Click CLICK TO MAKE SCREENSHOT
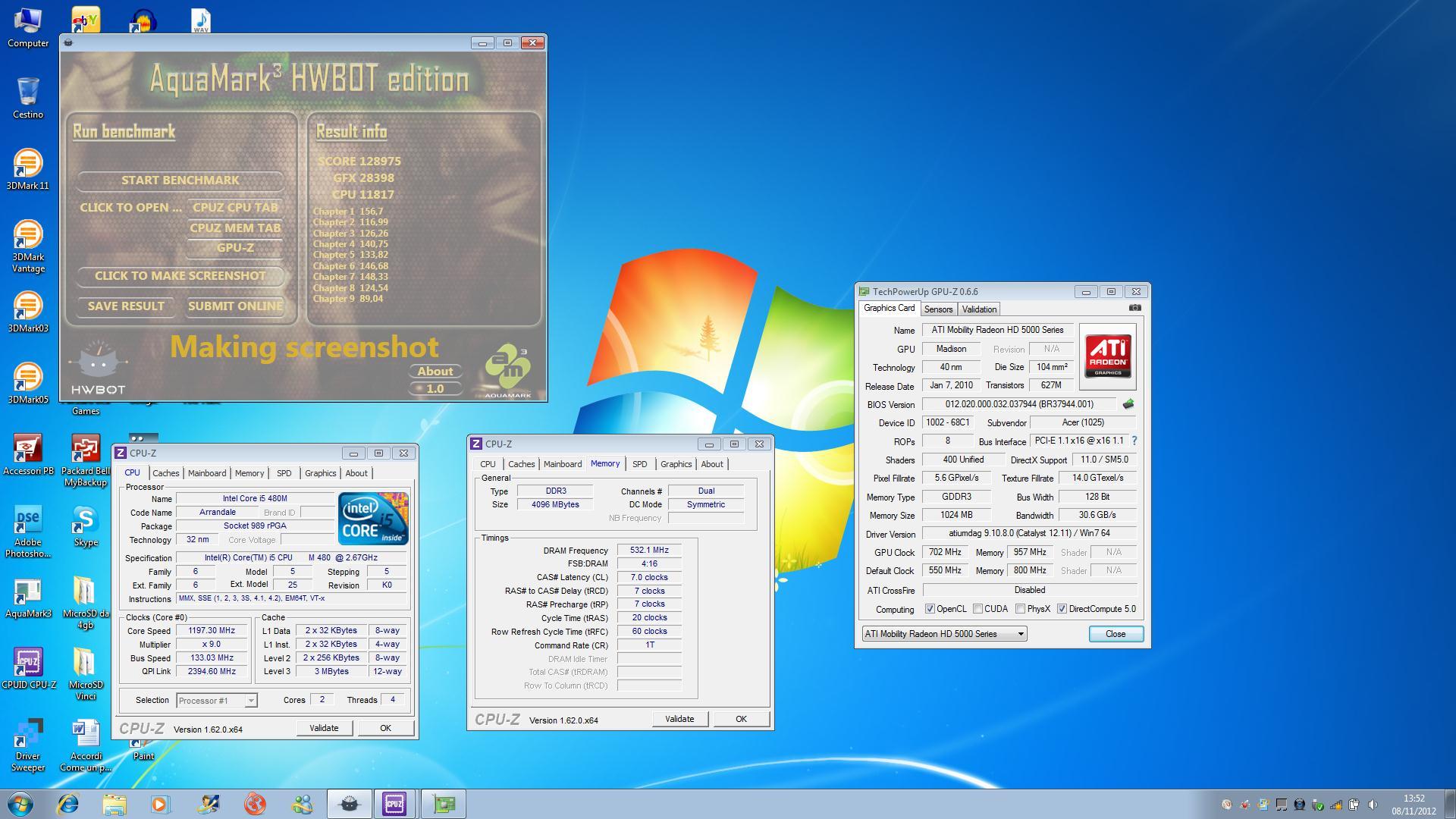1456x819 pixels. tap(180, 276)
